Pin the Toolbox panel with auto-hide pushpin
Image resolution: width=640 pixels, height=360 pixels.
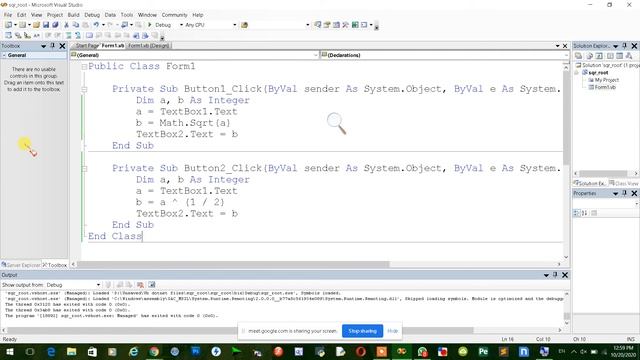pyautogui.click(x=53, y=46)
